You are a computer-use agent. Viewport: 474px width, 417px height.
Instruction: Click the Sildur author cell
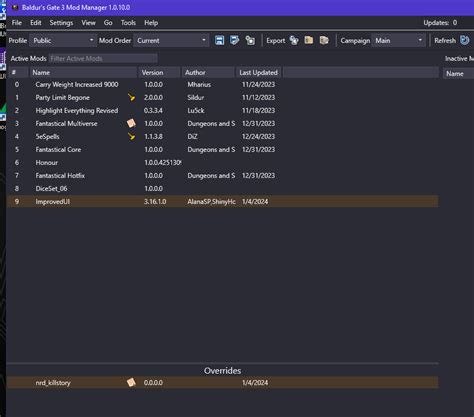pyautogui.click(x=195, y=97)
